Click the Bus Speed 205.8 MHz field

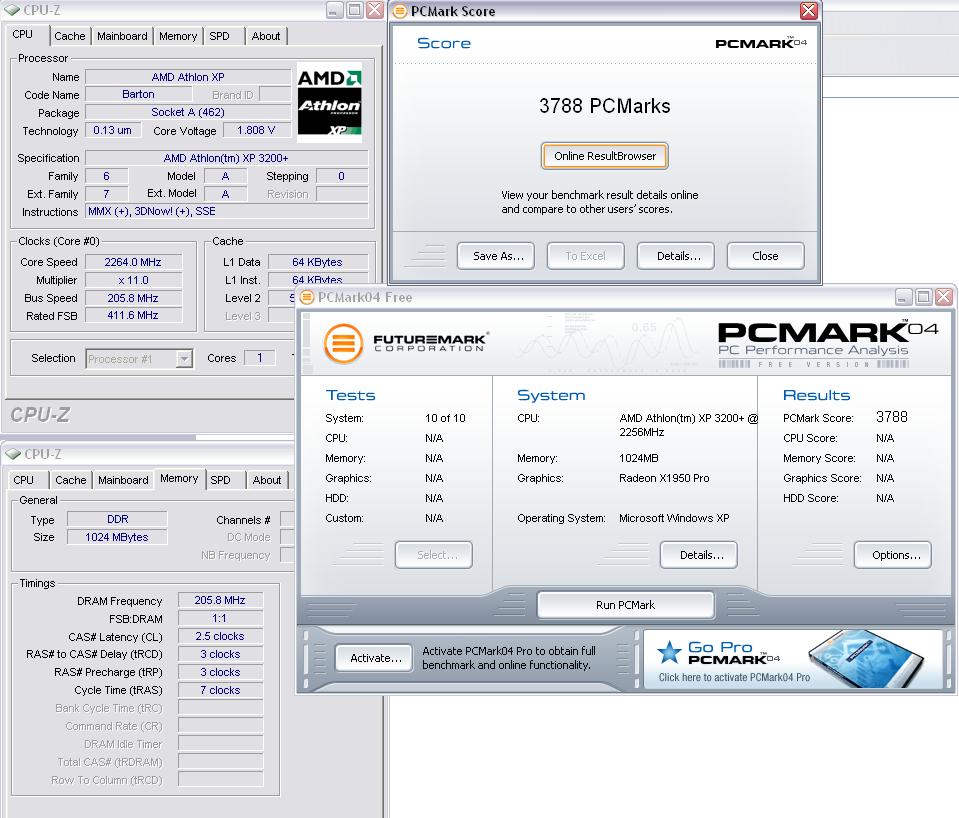133,298
